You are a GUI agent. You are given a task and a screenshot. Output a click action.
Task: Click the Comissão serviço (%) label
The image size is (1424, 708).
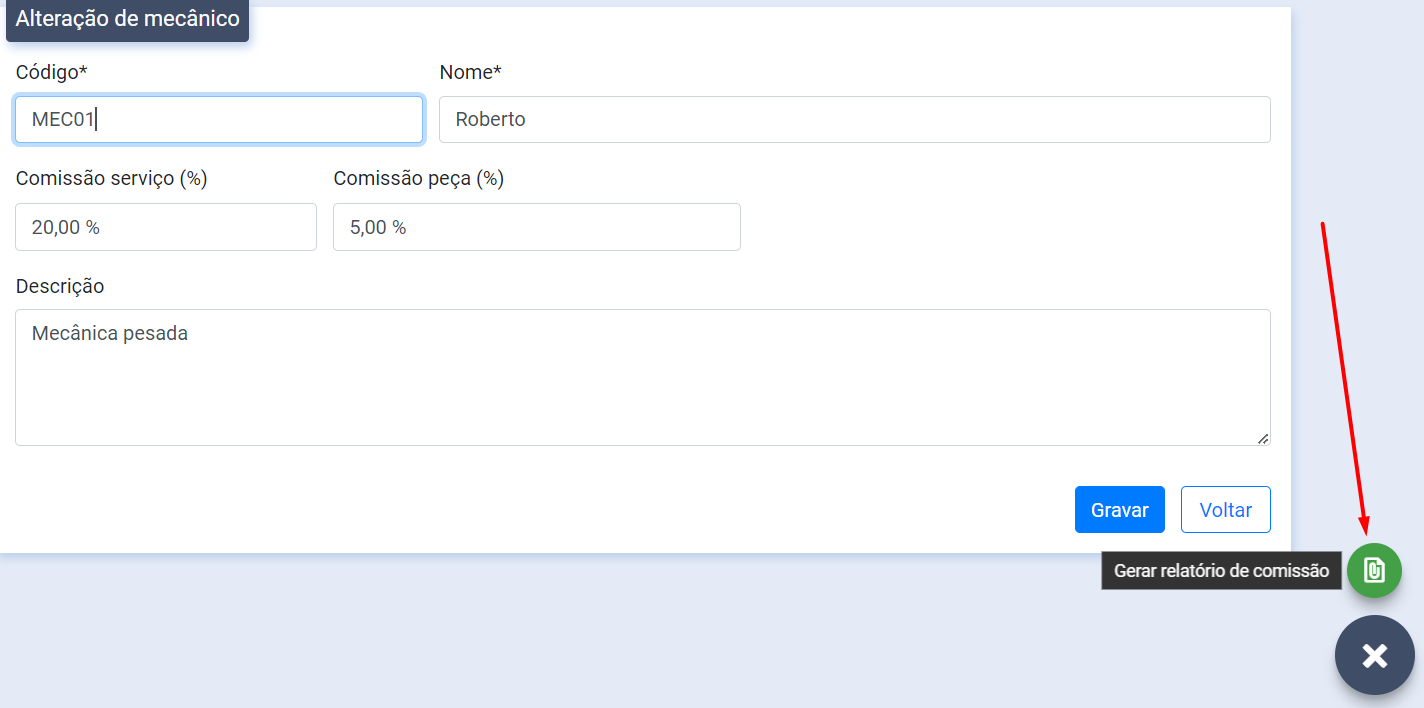[111, 178]
